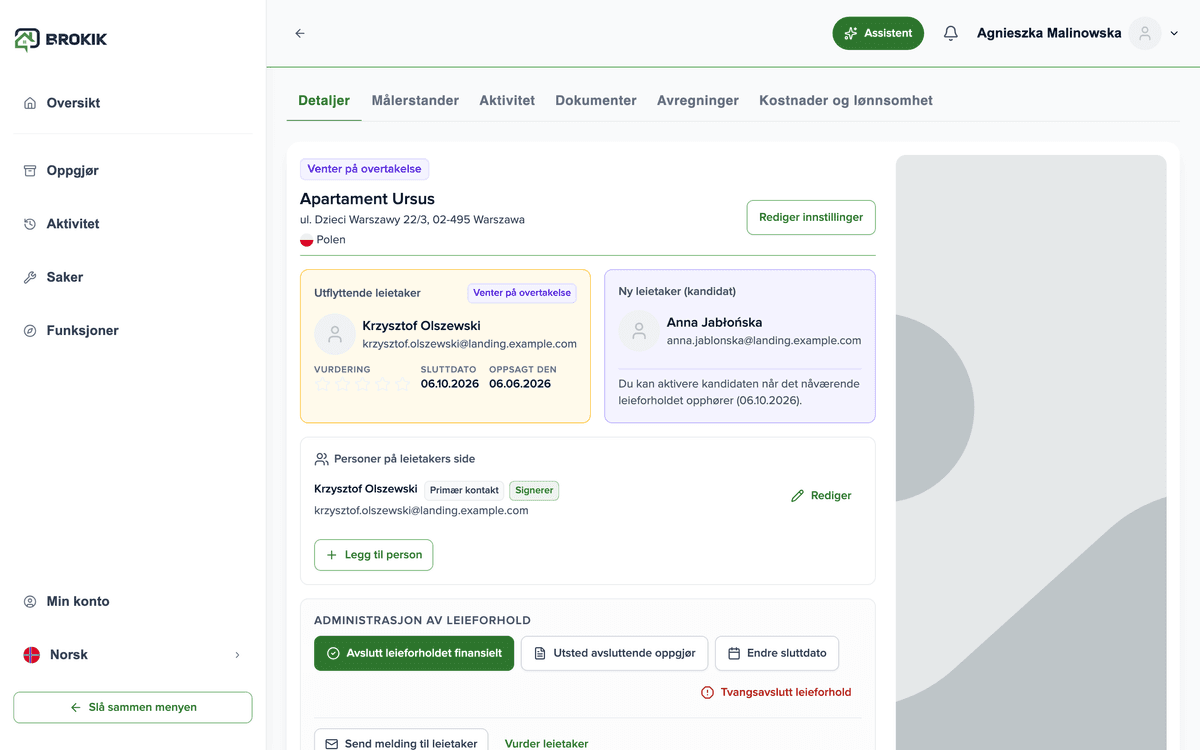Click the Signerer badge
The width and height of the screenshot is (1200, 750).
(534, 490)
